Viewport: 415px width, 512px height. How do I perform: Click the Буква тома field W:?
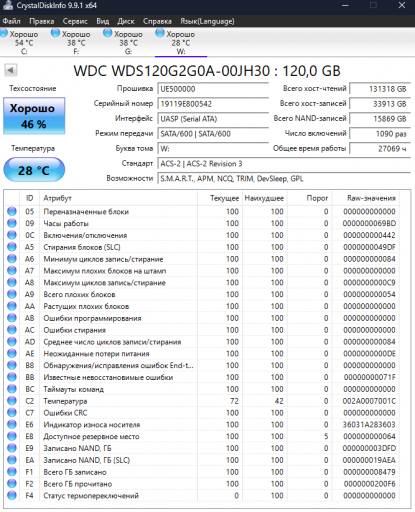point(213,149)
